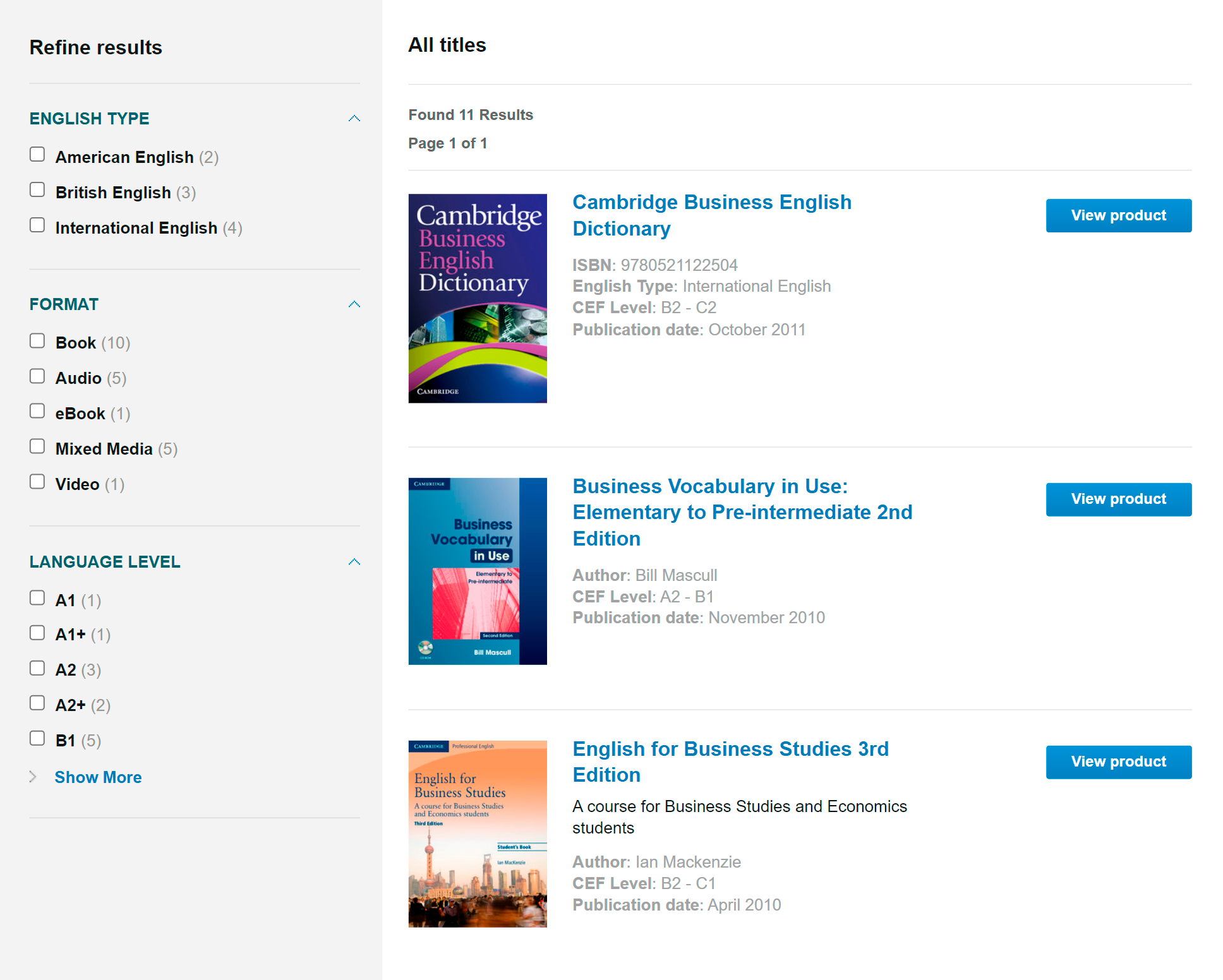Image resolution: width=1223 pixels, height=980 pixels.
Task: Click the 'Author: Ian Mackenzie' text
Action: pyautogui.click(x=657, y=862)
